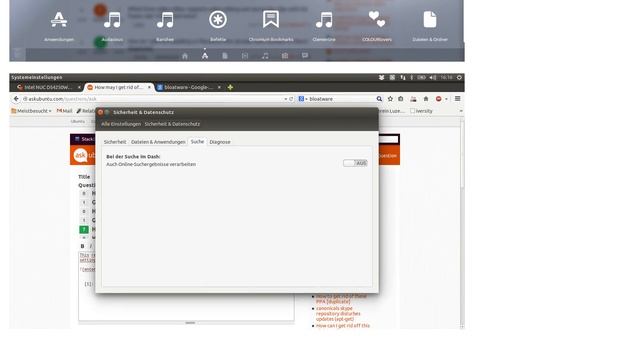Open the URL bar history dropdown
This screenshot has height=360, width=640.
[x=286, y=99]
